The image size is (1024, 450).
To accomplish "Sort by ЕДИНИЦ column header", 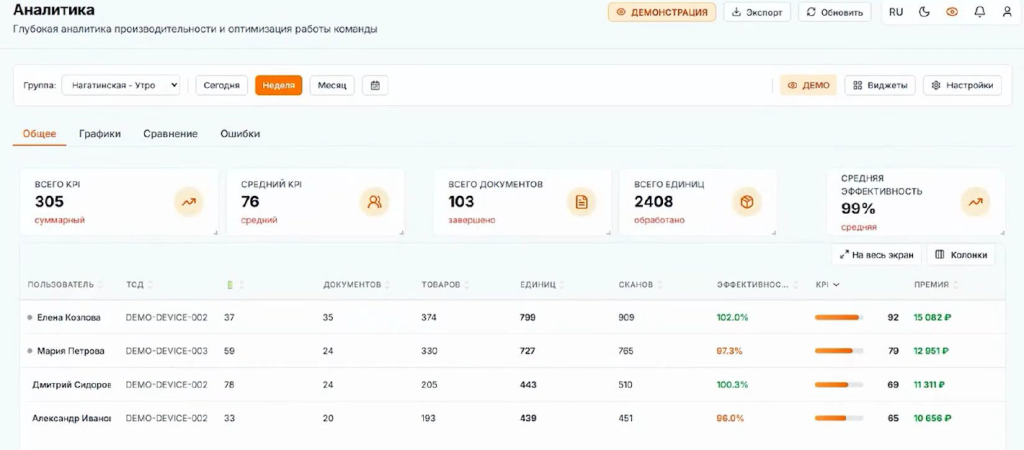I will [x=542, y=285].
